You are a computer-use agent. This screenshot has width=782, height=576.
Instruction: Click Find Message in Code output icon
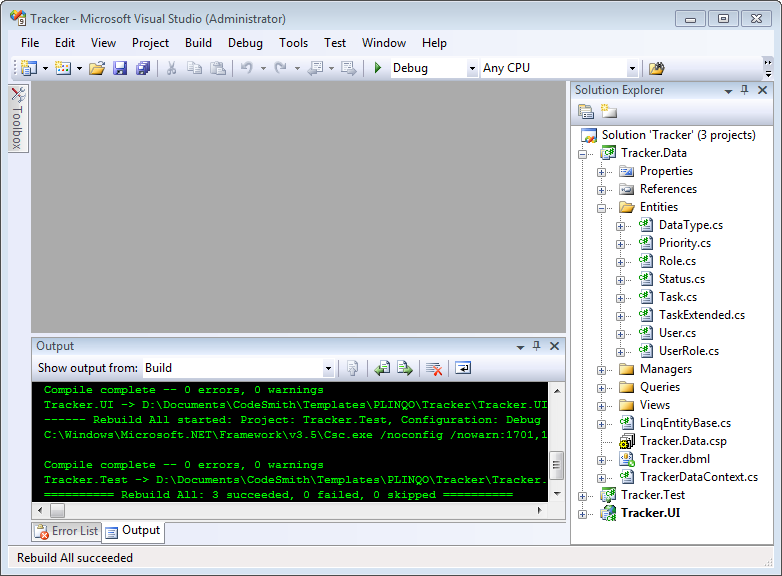353,369
